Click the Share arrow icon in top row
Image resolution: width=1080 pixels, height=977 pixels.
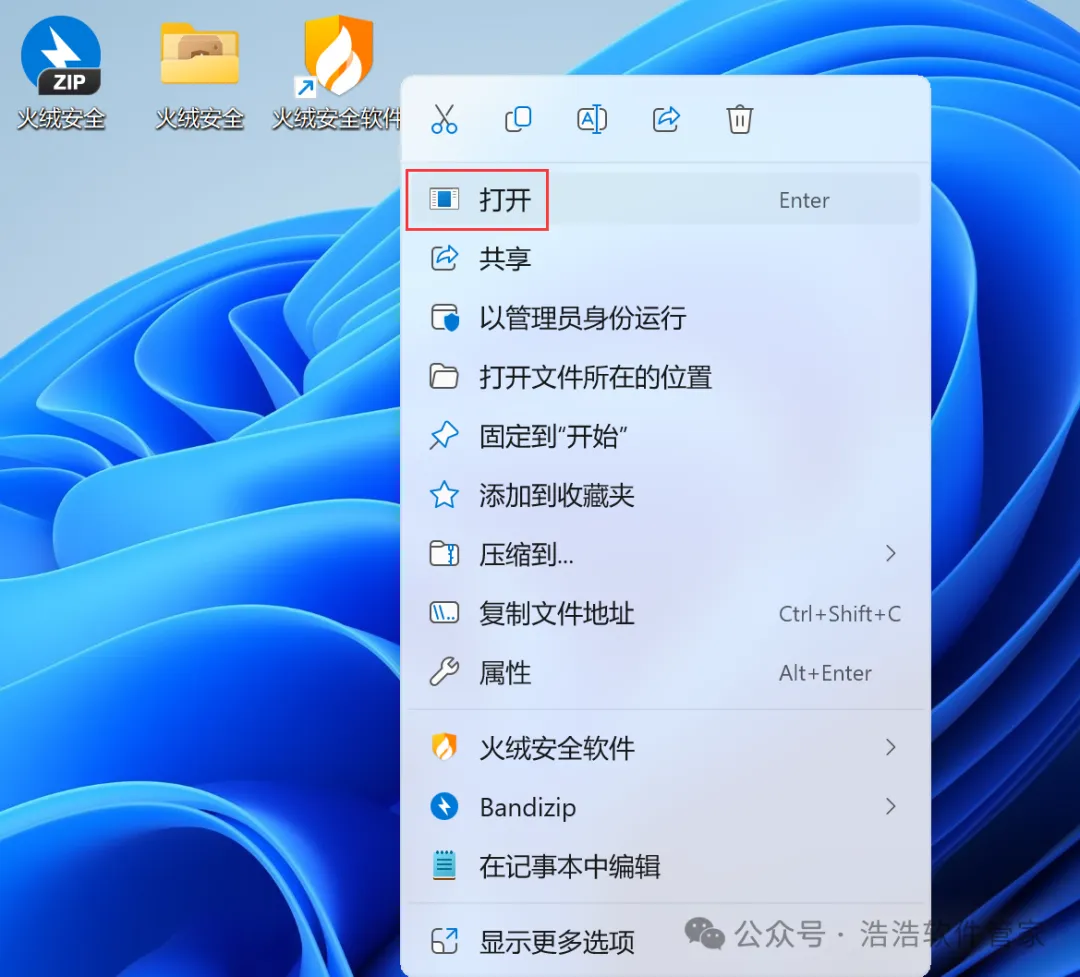[x=666, y=119]
